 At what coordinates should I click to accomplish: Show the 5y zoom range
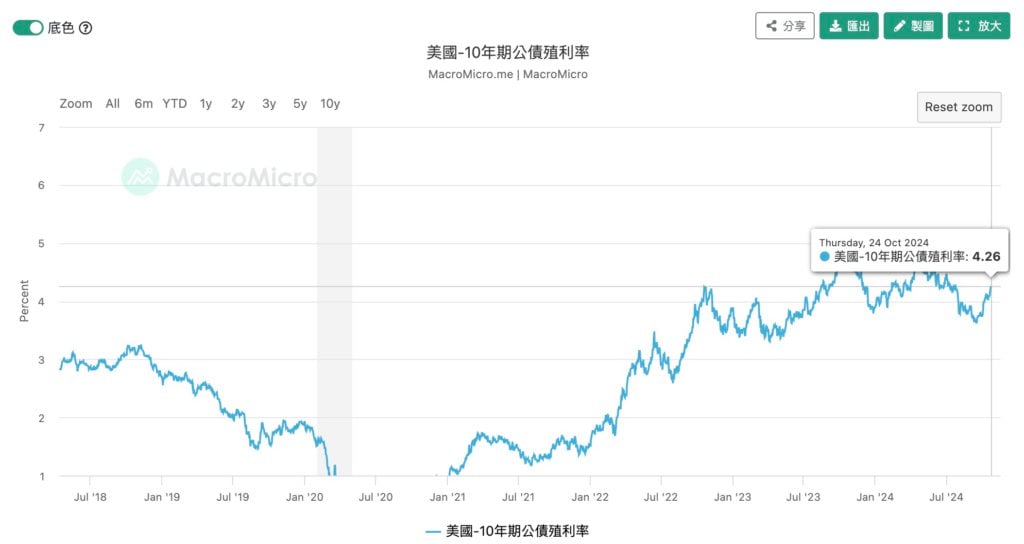(300, 103)
